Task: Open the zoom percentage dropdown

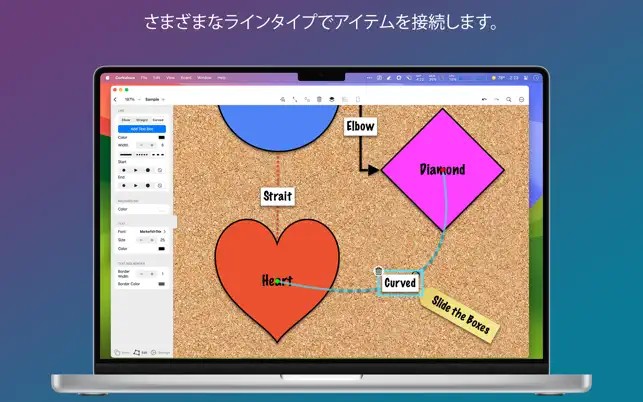Action: point(132,99)
